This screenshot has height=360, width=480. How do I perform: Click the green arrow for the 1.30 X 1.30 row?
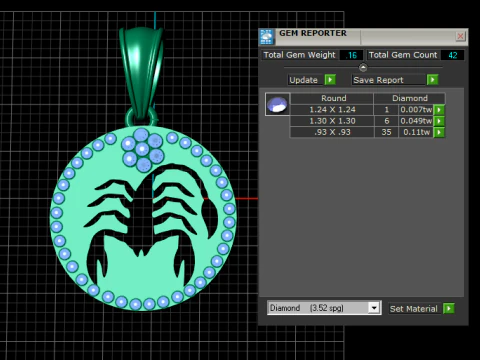point(439,121)
